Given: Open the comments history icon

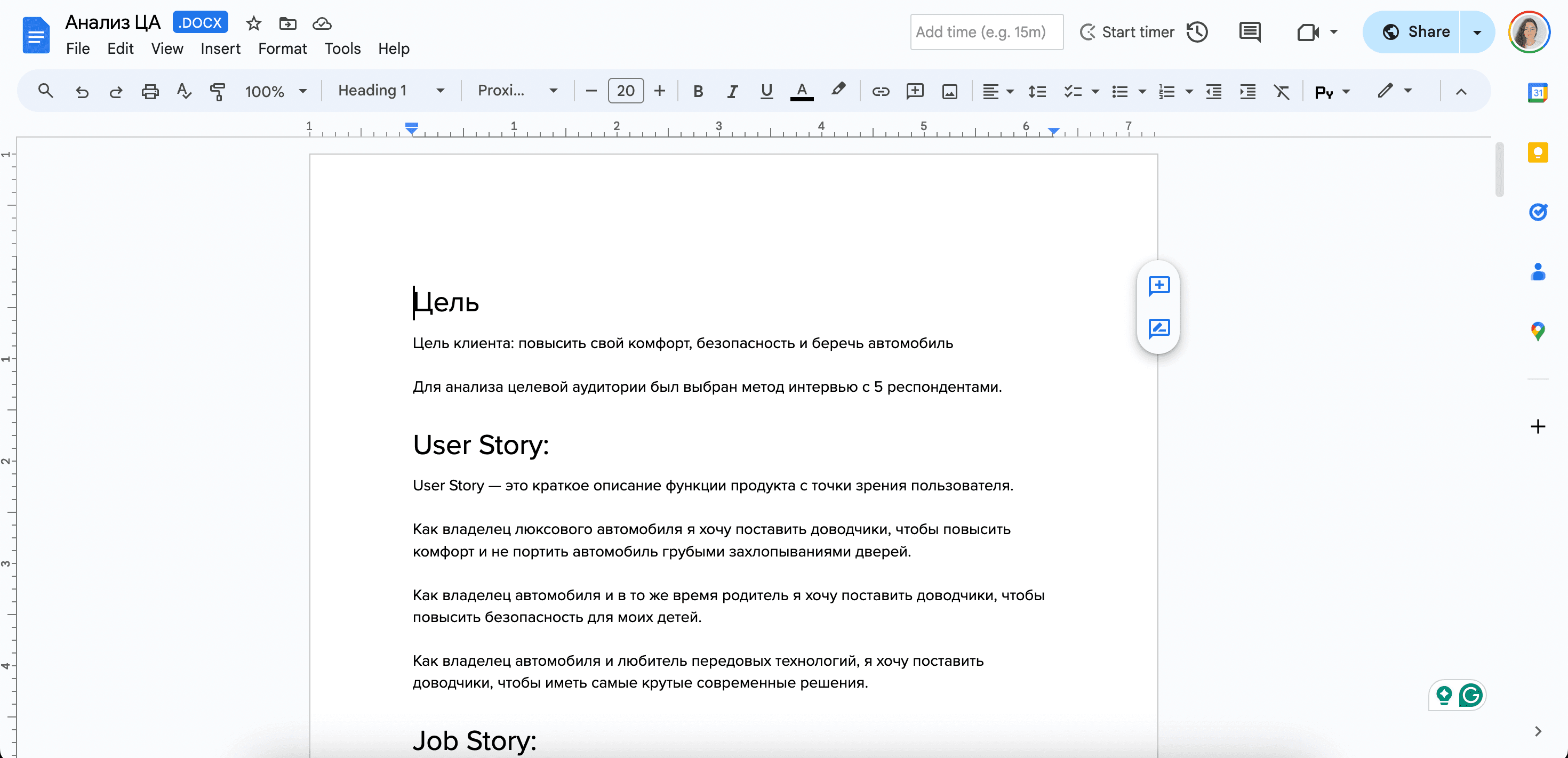Looking at the screenshot, I should pyautogui.click(x=1249, y=31).
